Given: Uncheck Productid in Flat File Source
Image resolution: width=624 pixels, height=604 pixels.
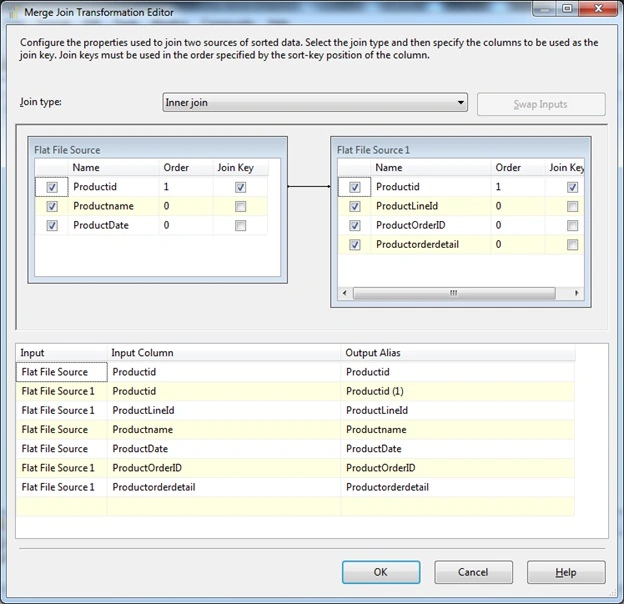Looking at the screenshot, I should 52,187.
